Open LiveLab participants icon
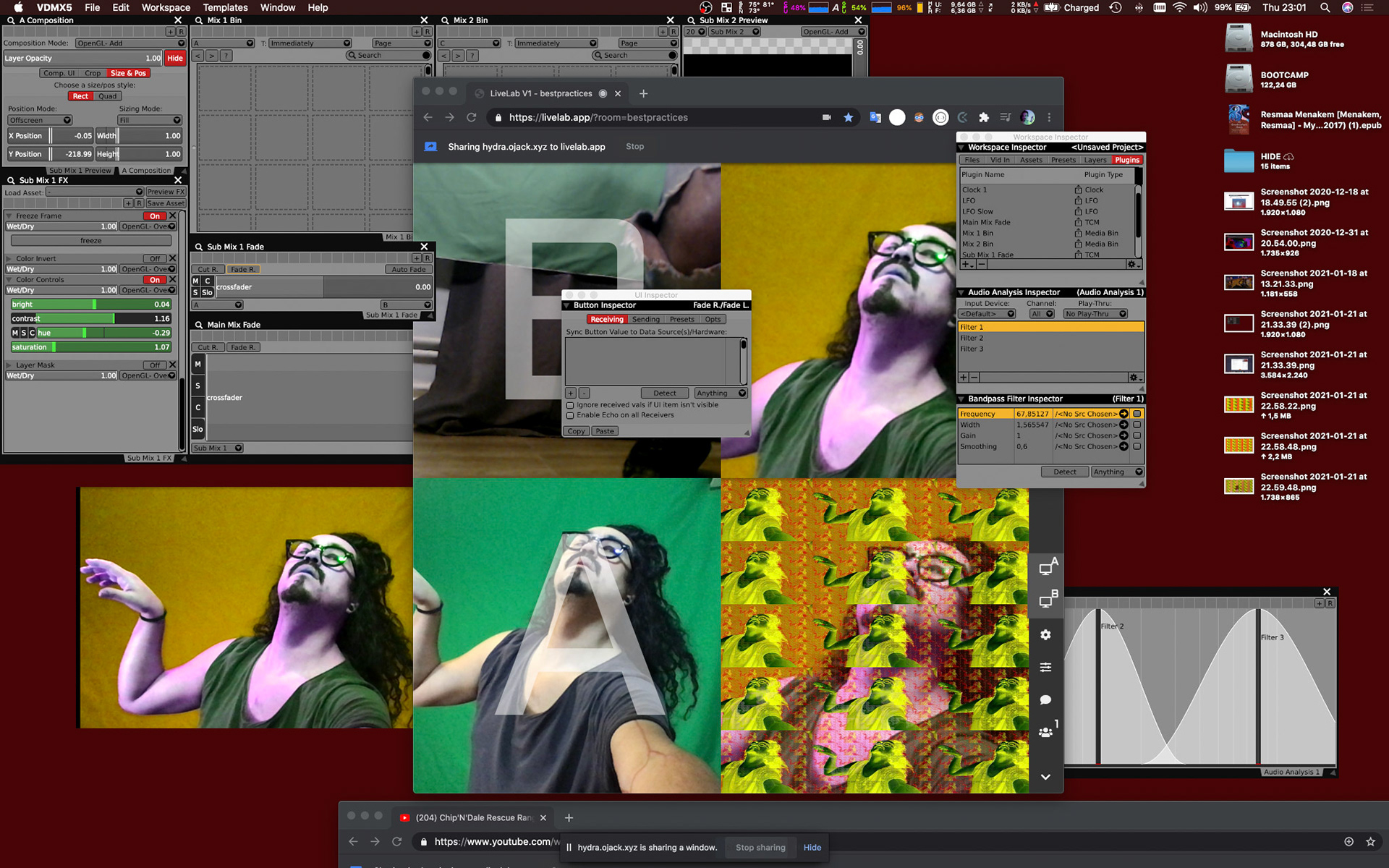Viewport: 1389px width, 868px height. click(1045, 732)
